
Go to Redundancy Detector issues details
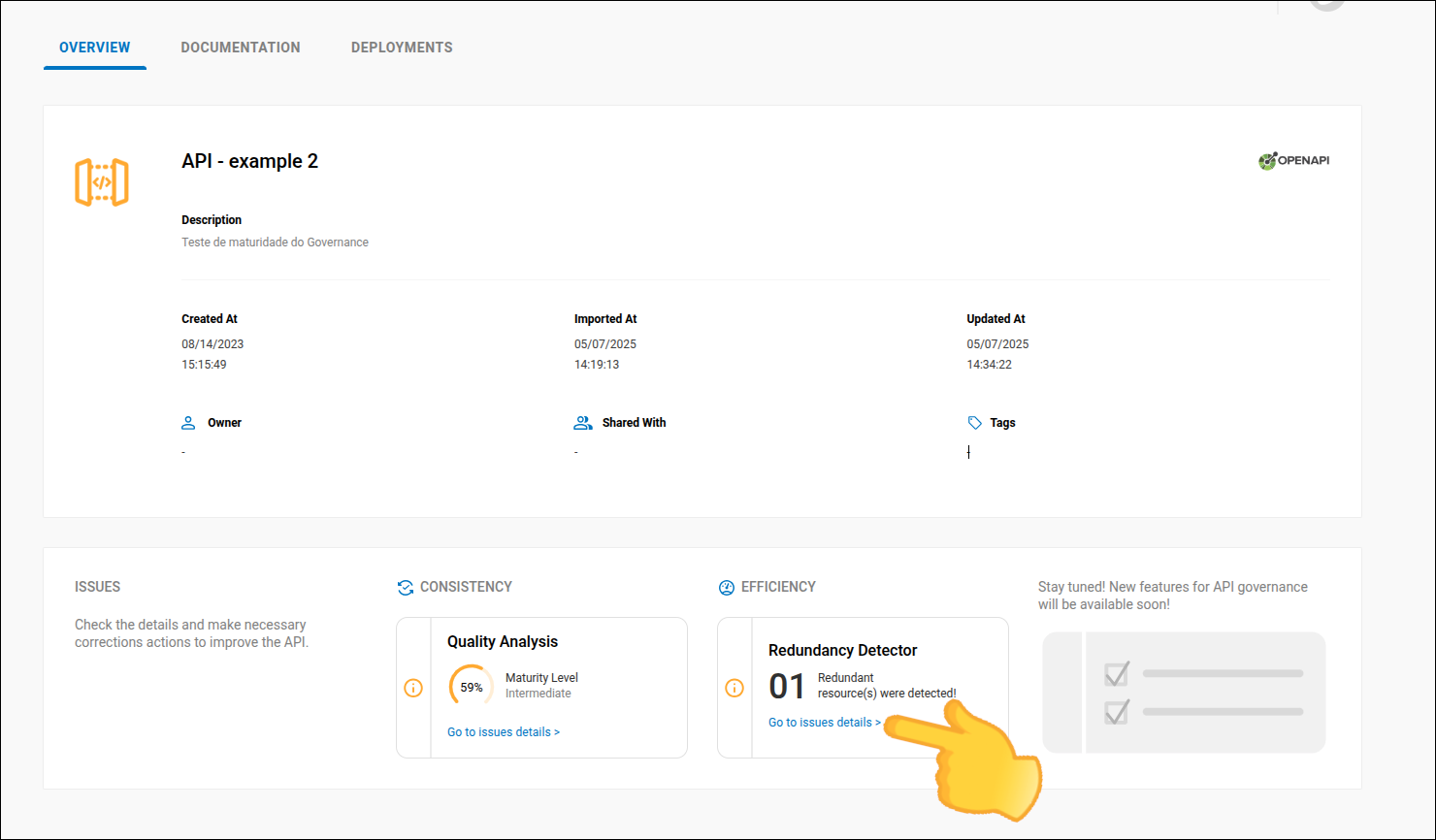[x=824, y=723]
